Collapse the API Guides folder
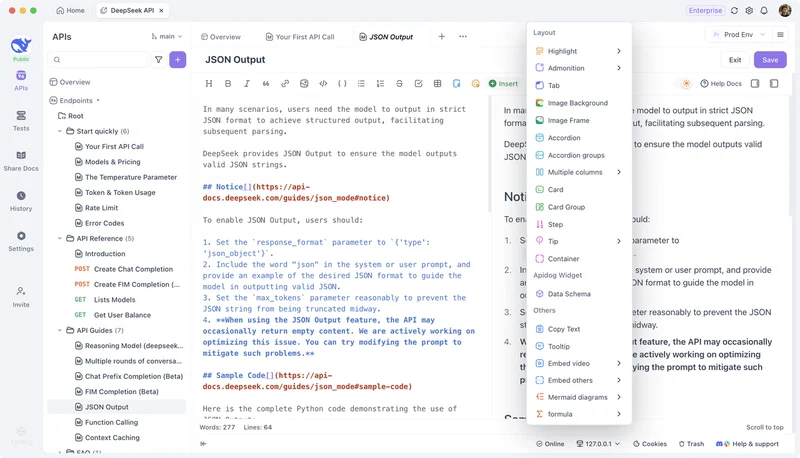Screen dimensions: 800x458 pos(60,330)
